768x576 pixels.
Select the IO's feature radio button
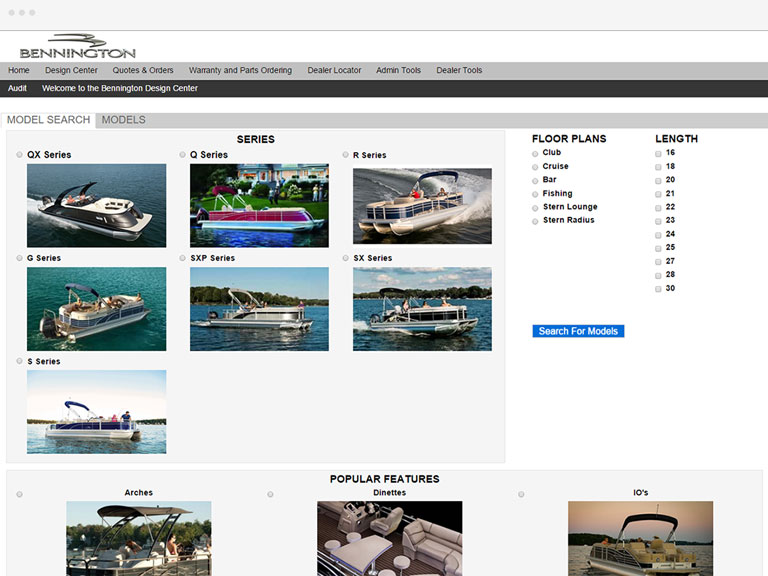click(x=522, y=494)
